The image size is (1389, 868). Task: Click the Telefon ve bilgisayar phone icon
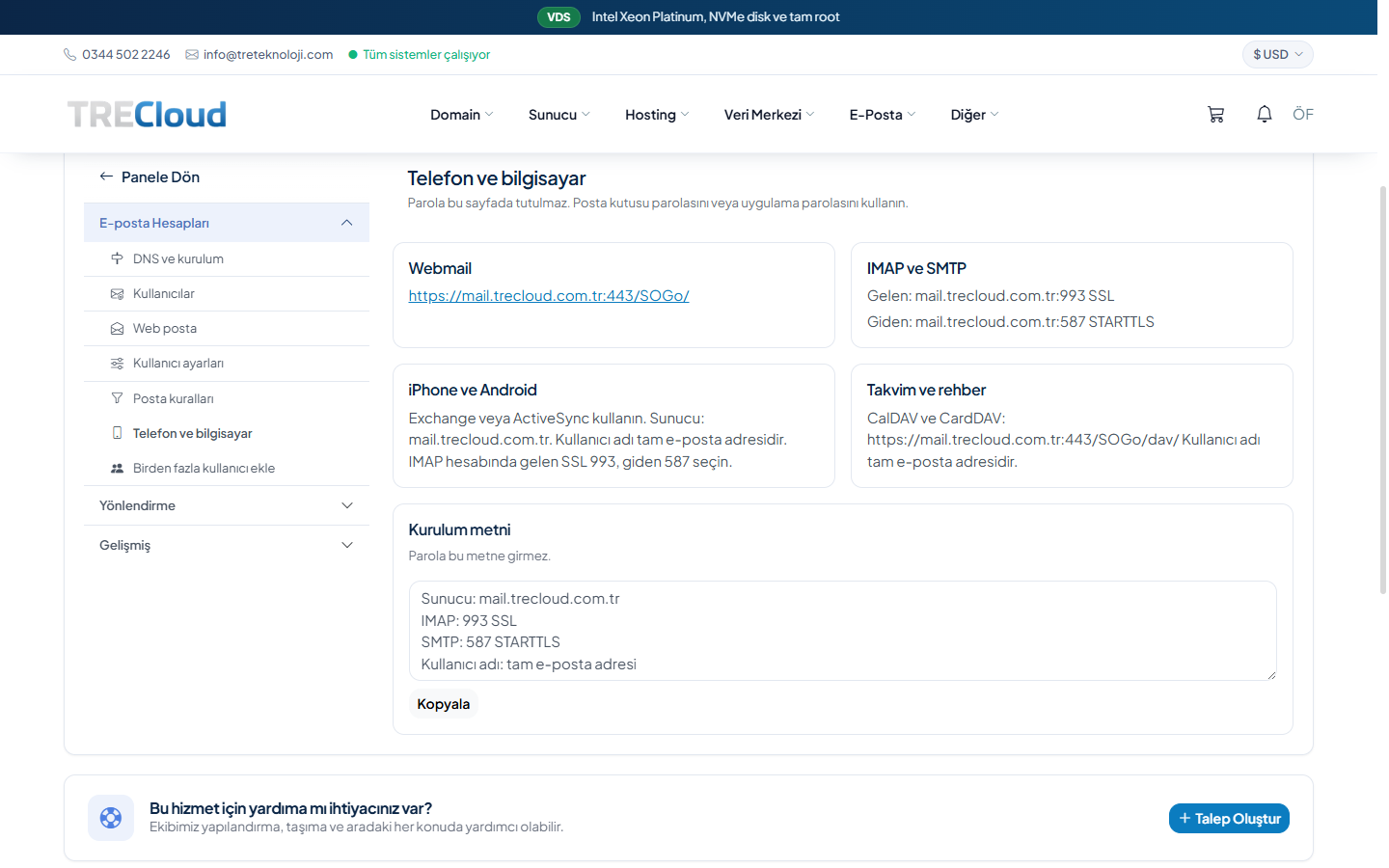[117, 433]
